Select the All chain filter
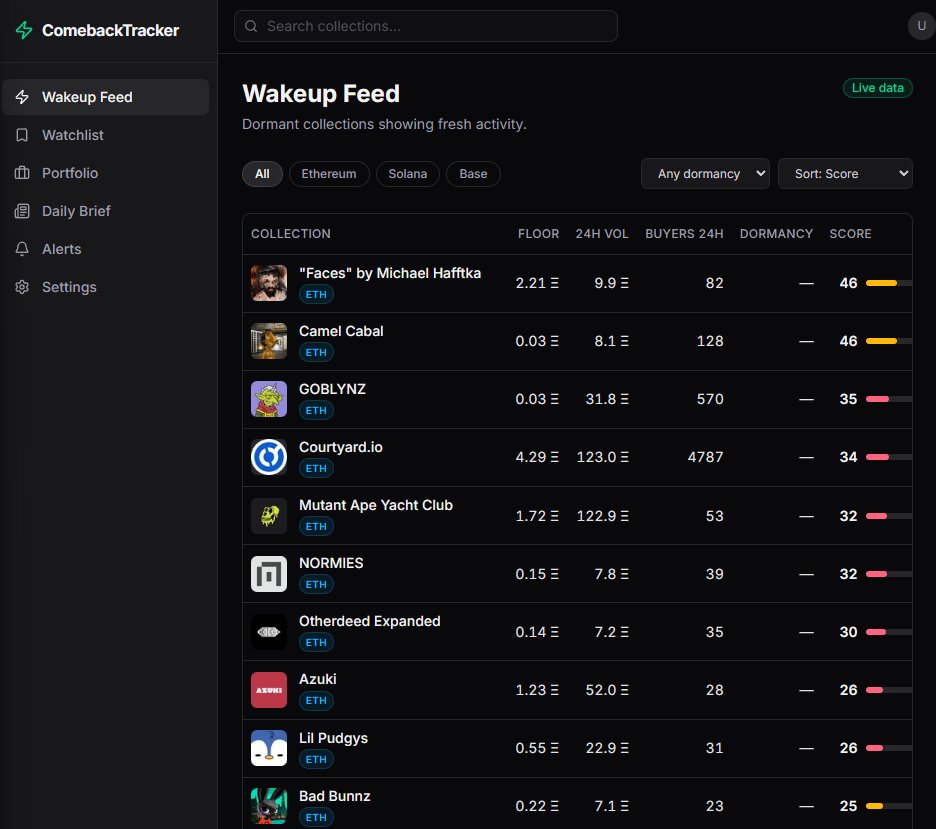936x829 pixels. click(x=262, y=174)
